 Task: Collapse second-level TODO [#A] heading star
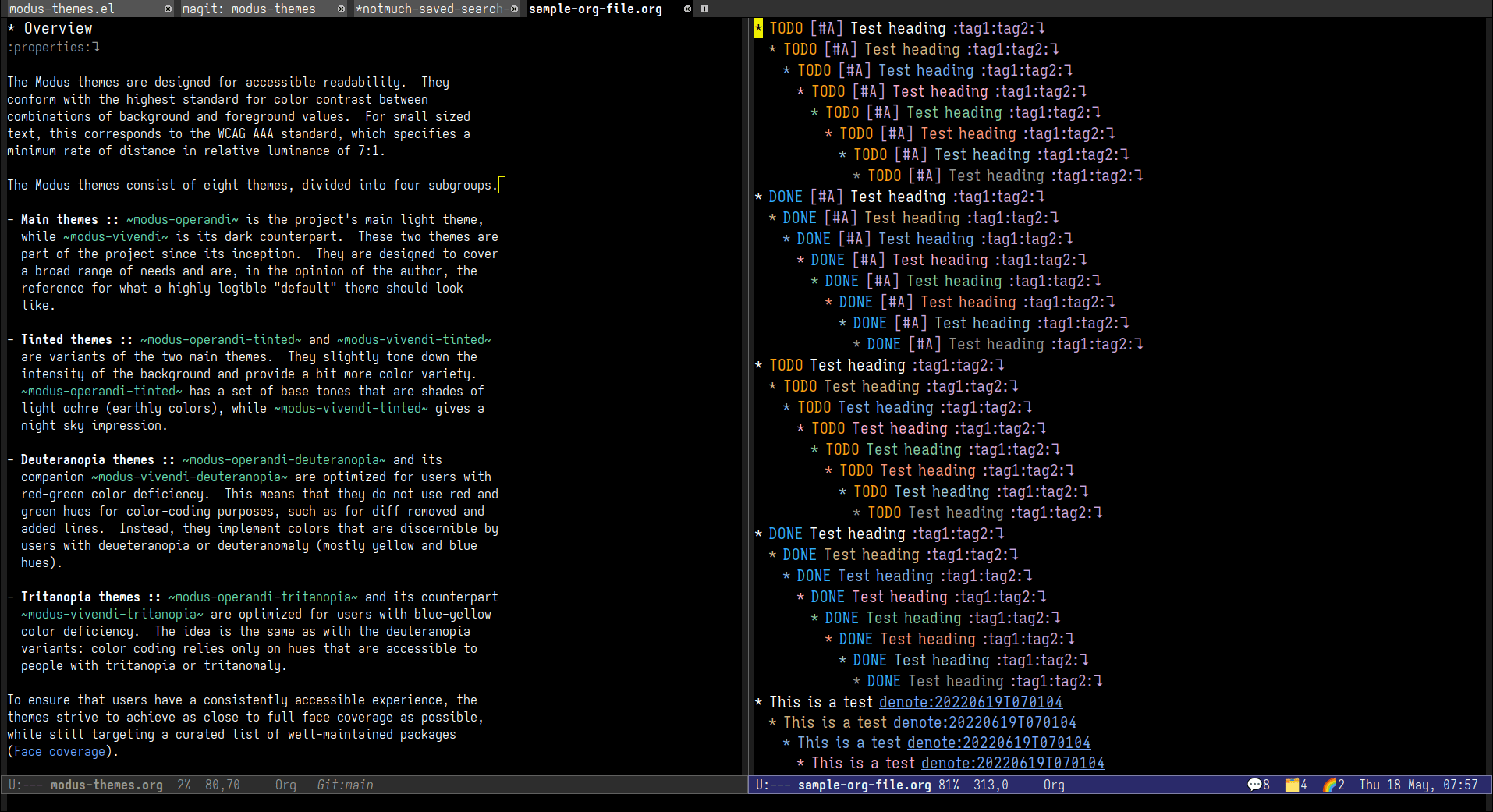pyautogui.click(x=772, y=49)
